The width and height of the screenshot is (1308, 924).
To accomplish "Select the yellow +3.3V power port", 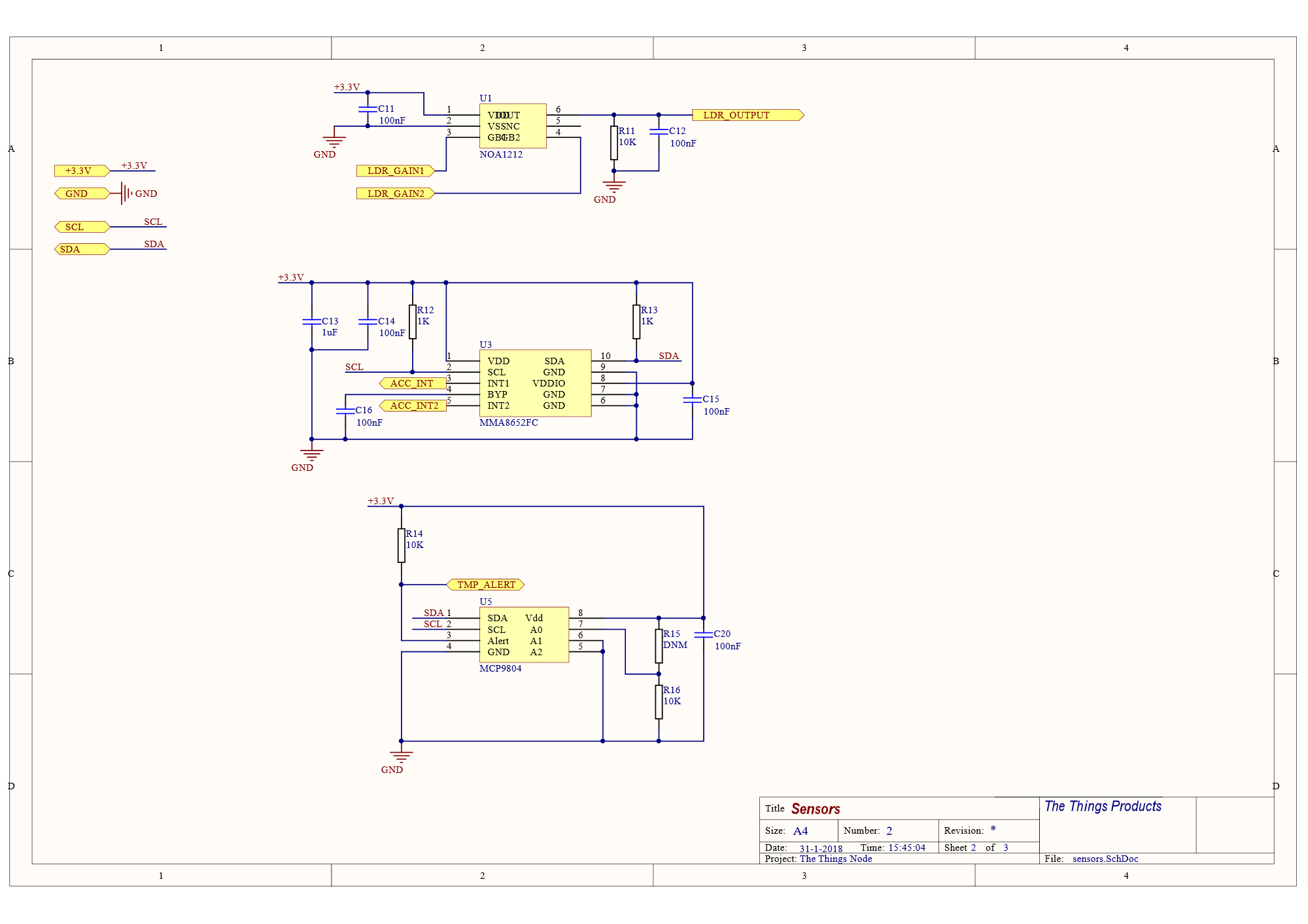I will coord(82,171).
